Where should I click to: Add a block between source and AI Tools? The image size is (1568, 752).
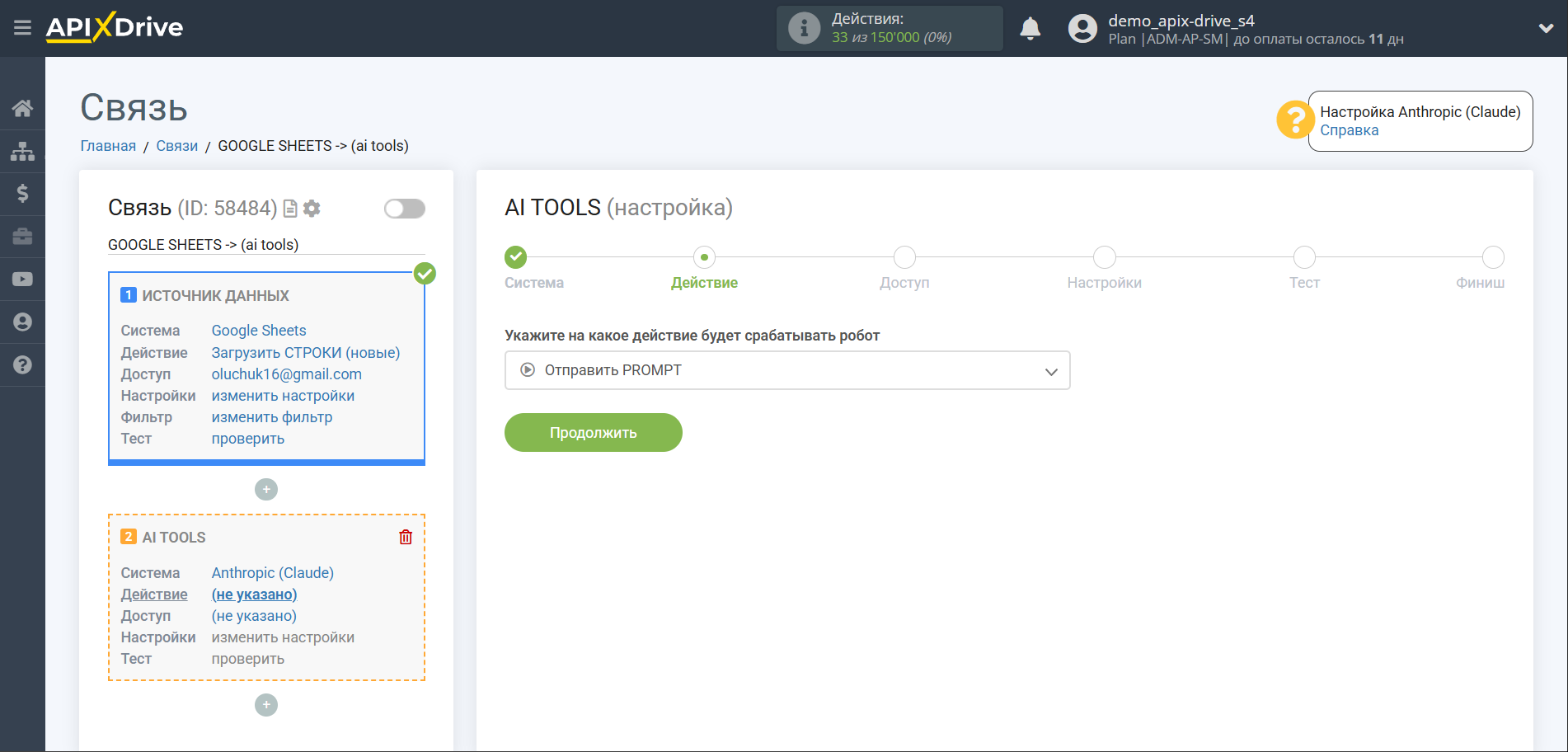(265, 490)
